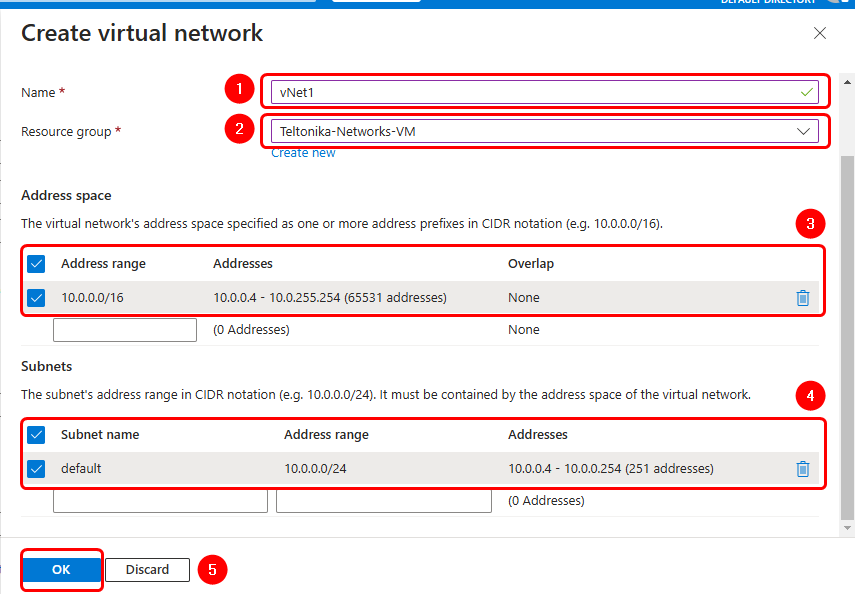Click the empty new address range field
Screen dimensions: 855x594
(125, 330)
